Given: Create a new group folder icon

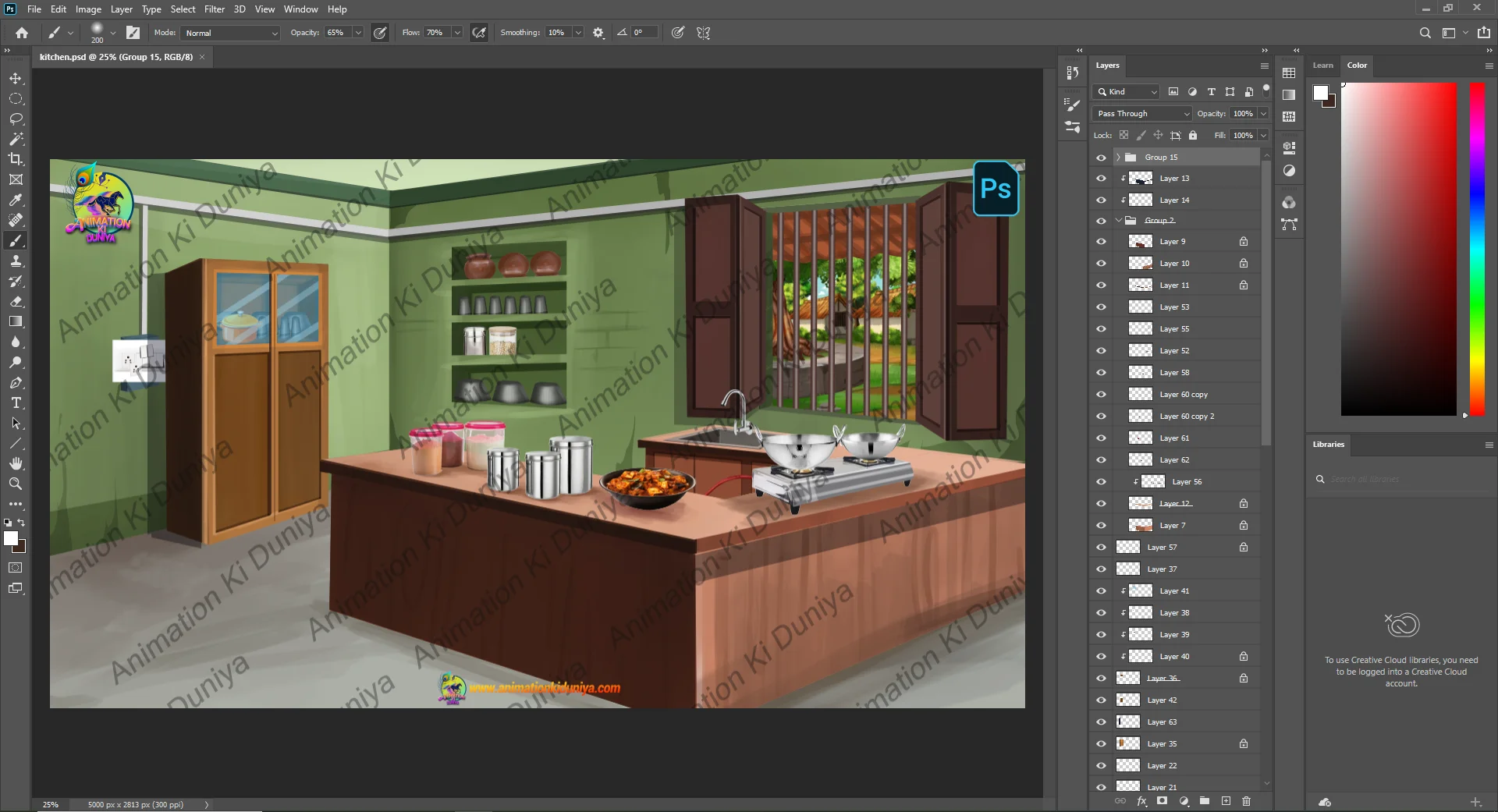Looking at the screenshot, I should [x=1205, y=801].
